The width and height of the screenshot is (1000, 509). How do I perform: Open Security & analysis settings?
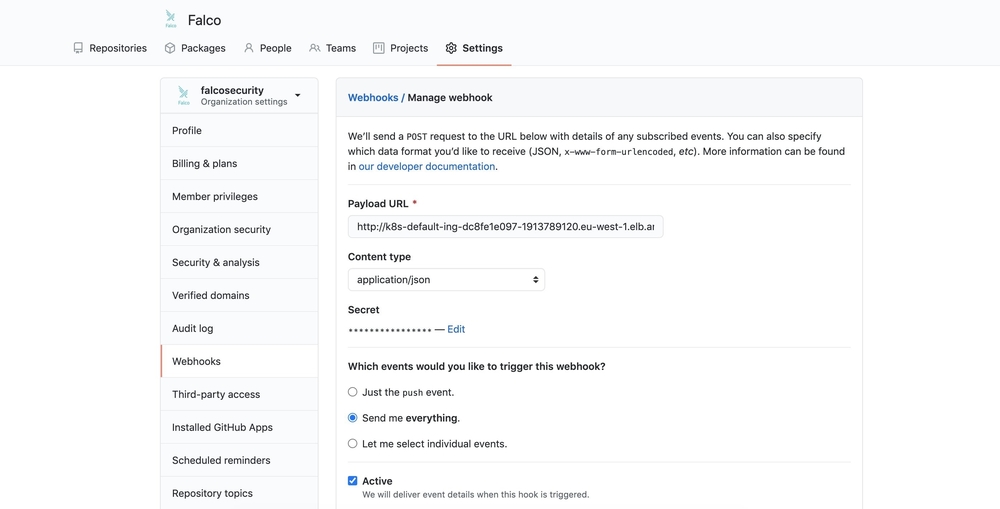pyautogui.click(x=239, y=262)
